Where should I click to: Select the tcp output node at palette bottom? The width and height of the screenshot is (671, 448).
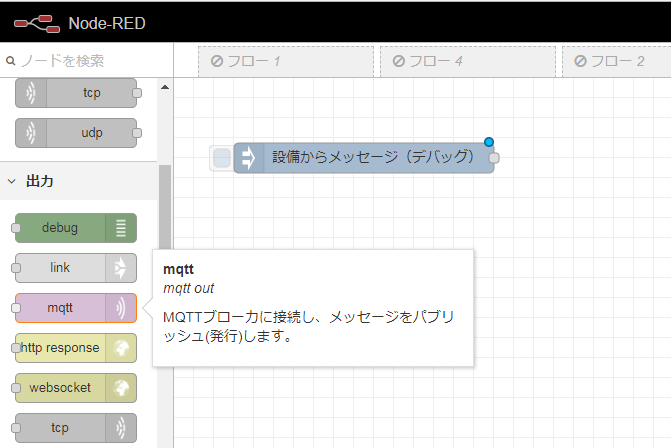coord(76,428)
